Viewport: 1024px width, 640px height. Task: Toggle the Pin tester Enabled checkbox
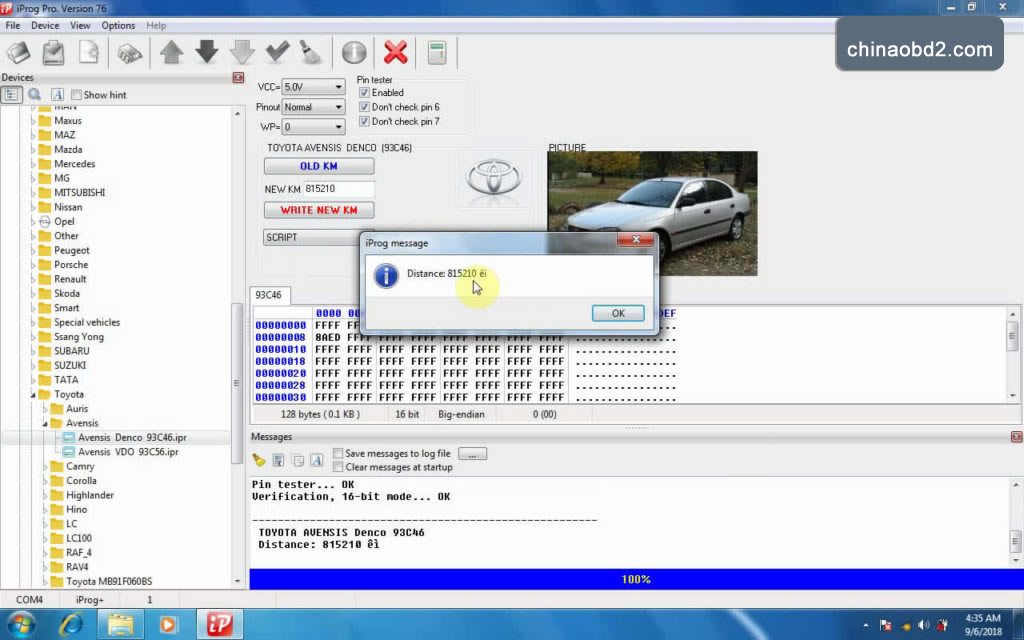(364, 93)
